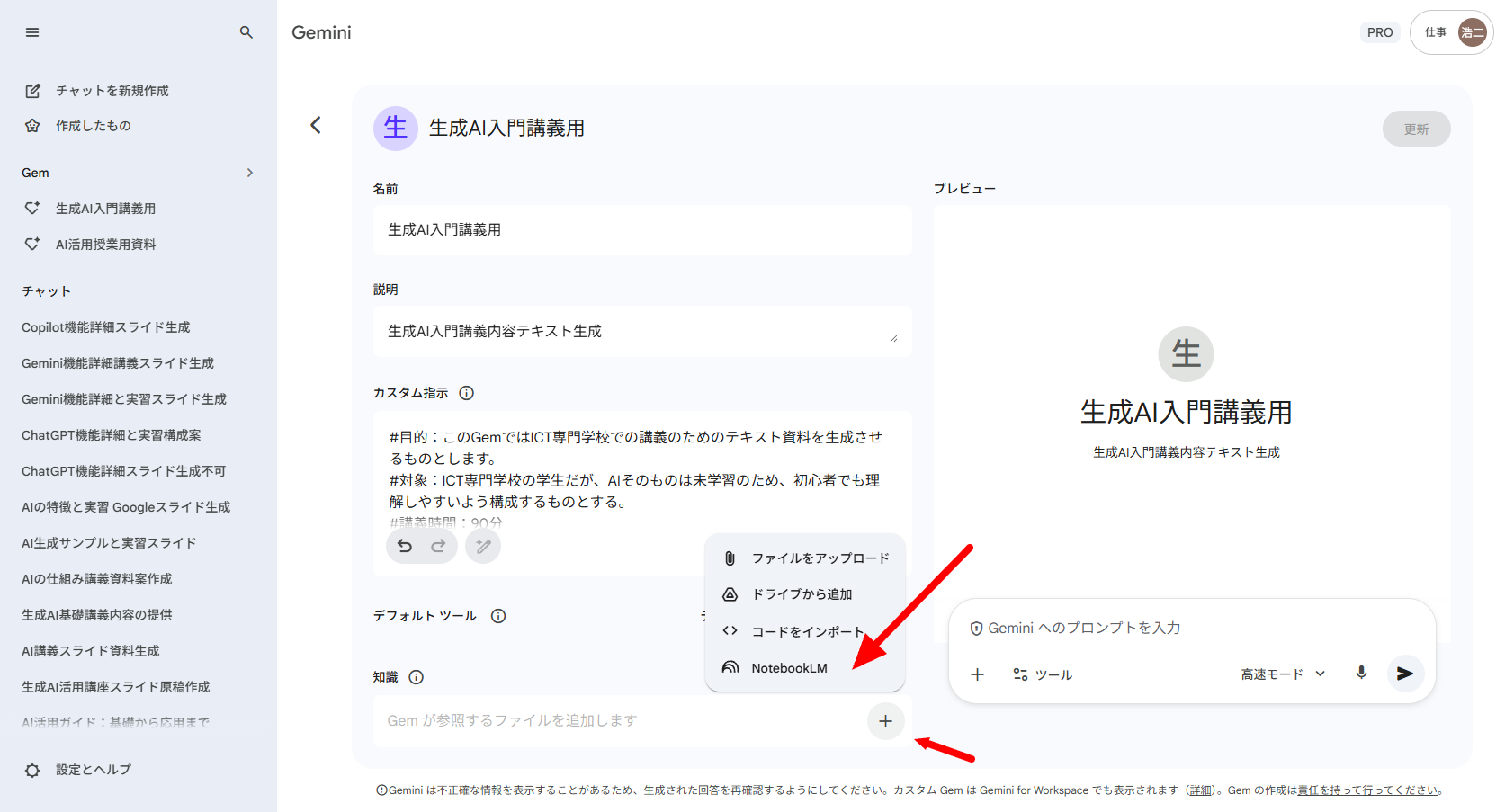The width and height of the screenshot is (1505, 812).
Task: Click the 更新 button
Action: click(1415, 129)
